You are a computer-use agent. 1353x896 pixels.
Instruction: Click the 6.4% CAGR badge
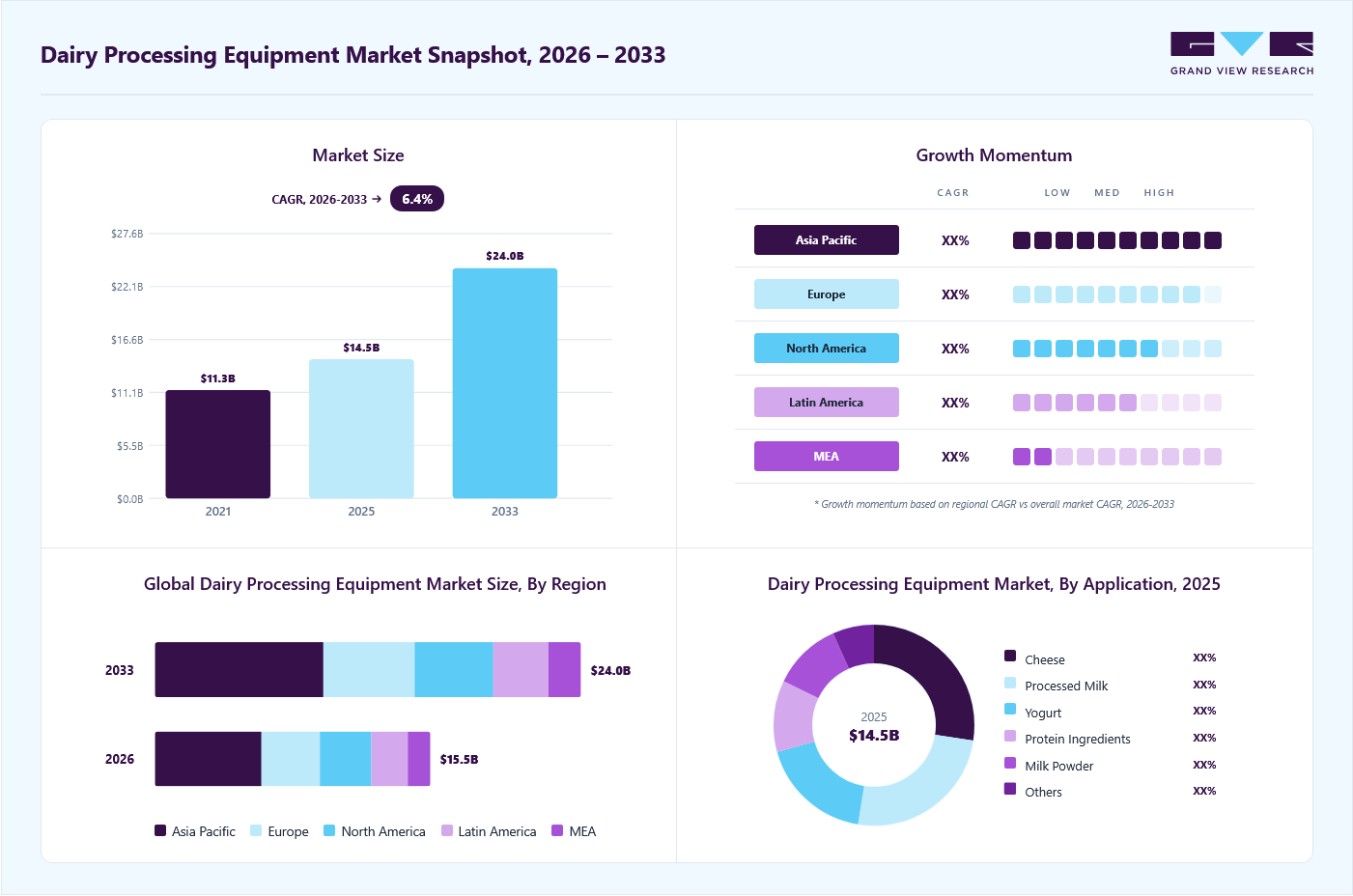(417, 199)
